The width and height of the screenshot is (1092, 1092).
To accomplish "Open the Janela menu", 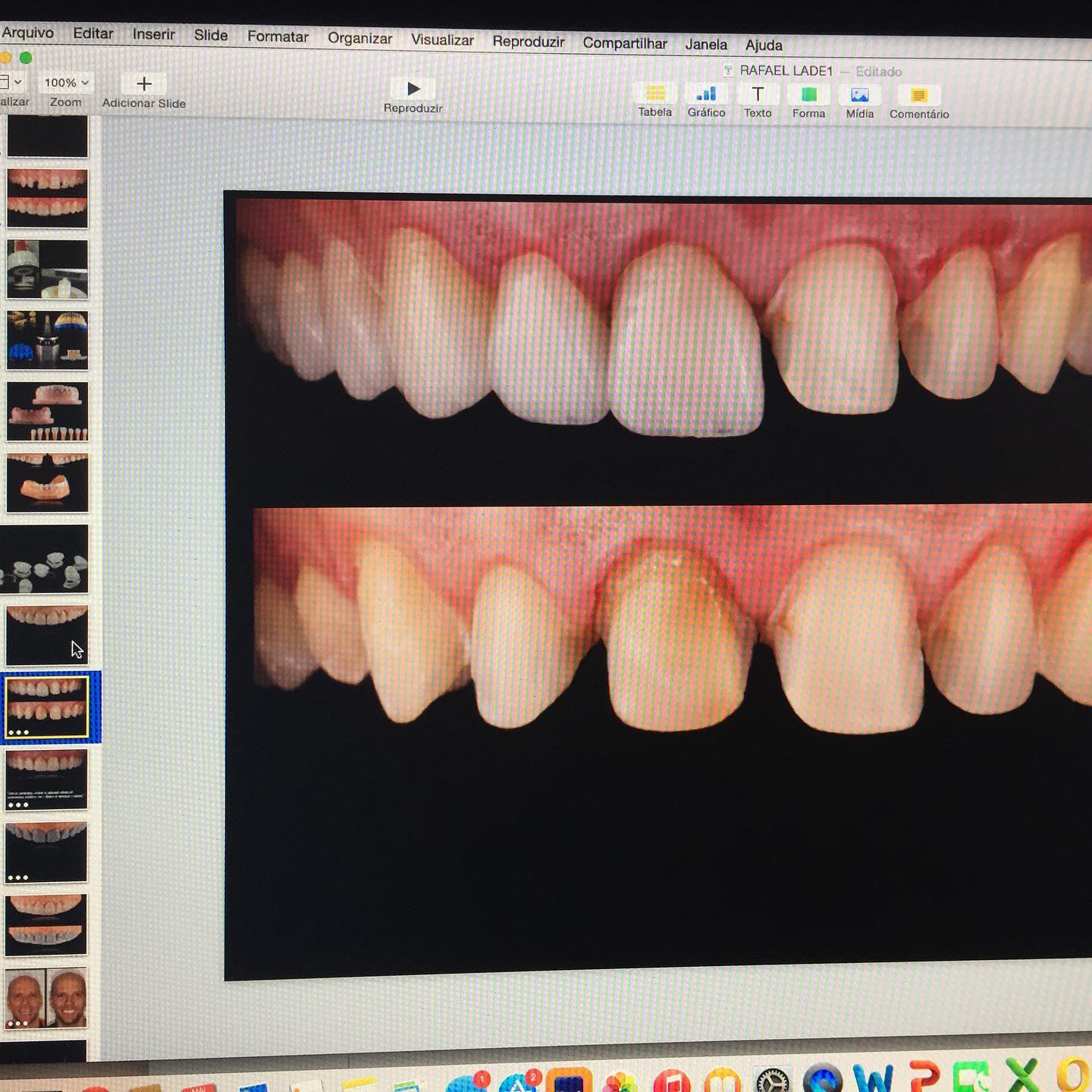I will point(706,44).
